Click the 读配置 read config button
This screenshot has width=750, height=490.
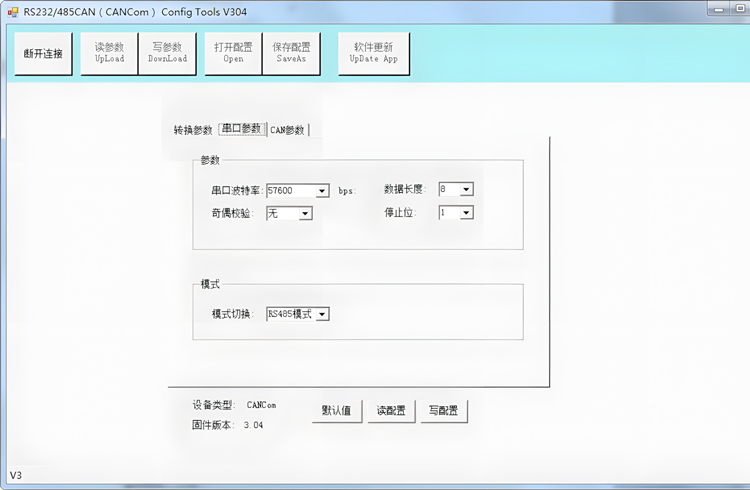click(x=390, y=411)
